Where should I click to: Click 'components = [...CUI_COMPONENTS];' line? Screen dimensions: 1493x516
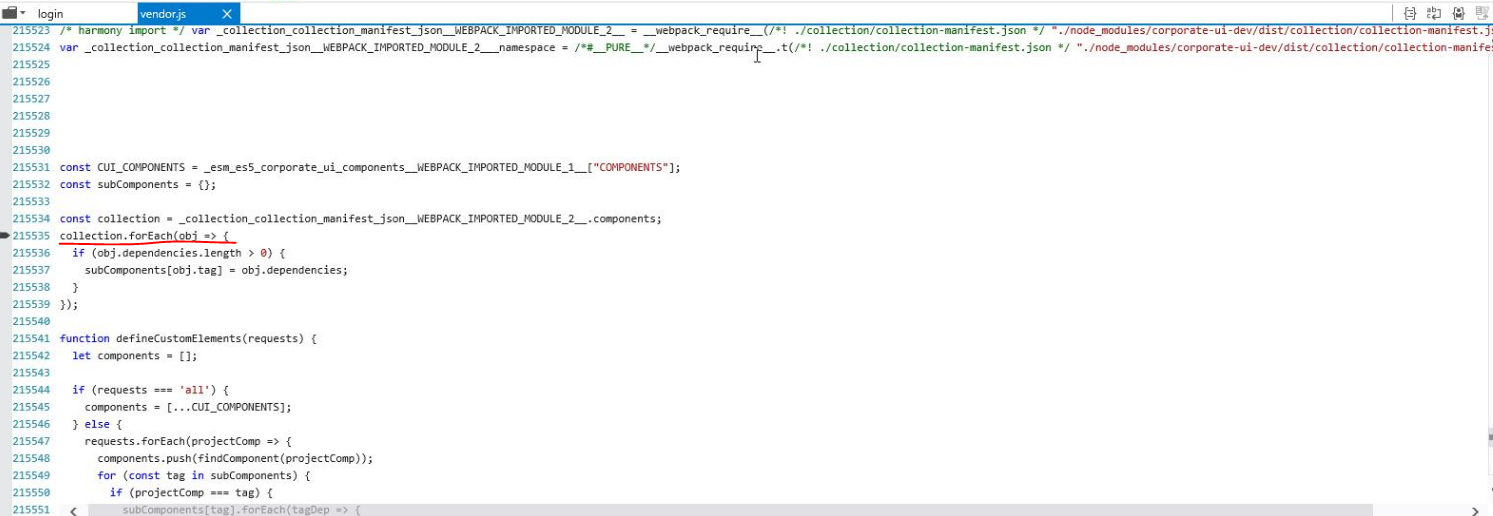click(x=188, y=407)
